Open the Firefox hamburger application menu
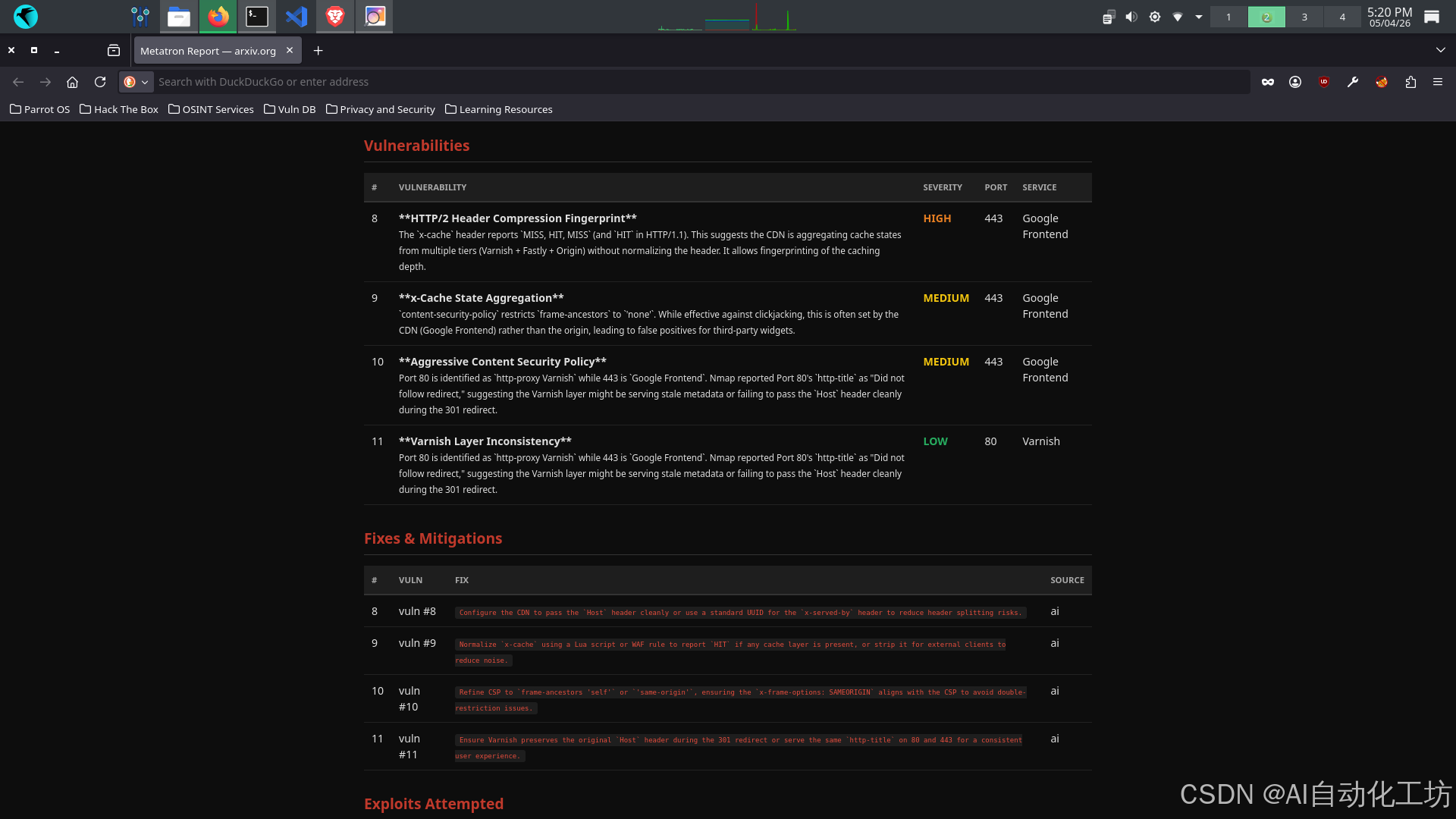Image resolution: width=1456 pixels, height=819 pixels. [x=1438, y=82]
